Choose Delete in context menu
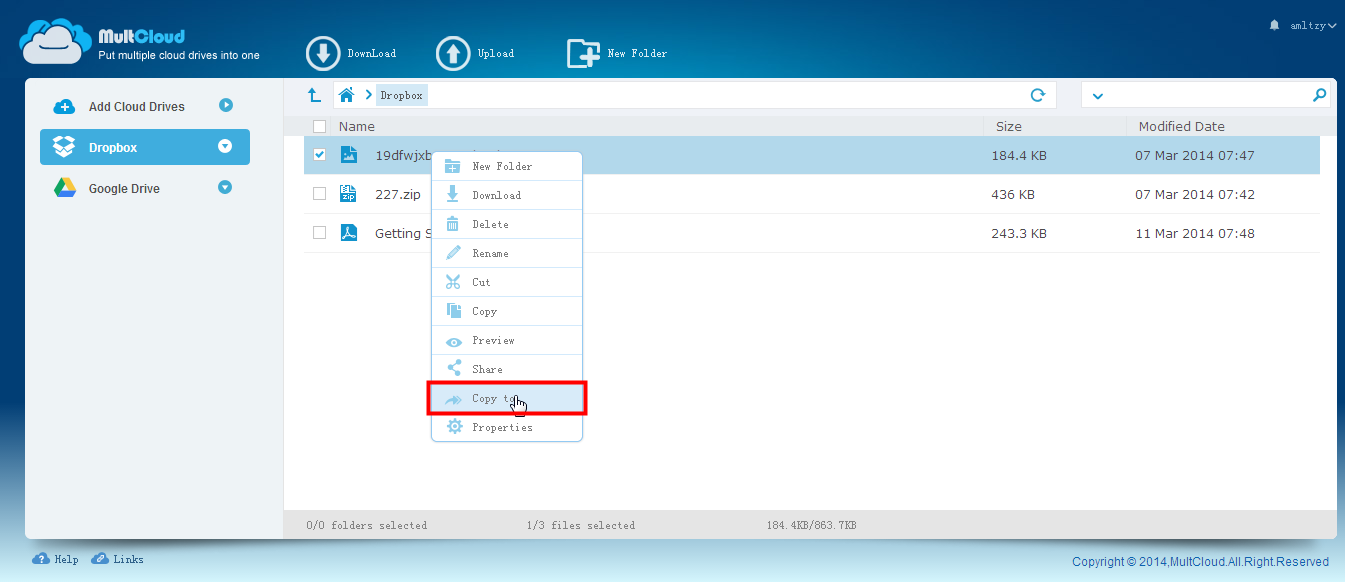This screenshot has height=582, width=1345. point(507,224)
